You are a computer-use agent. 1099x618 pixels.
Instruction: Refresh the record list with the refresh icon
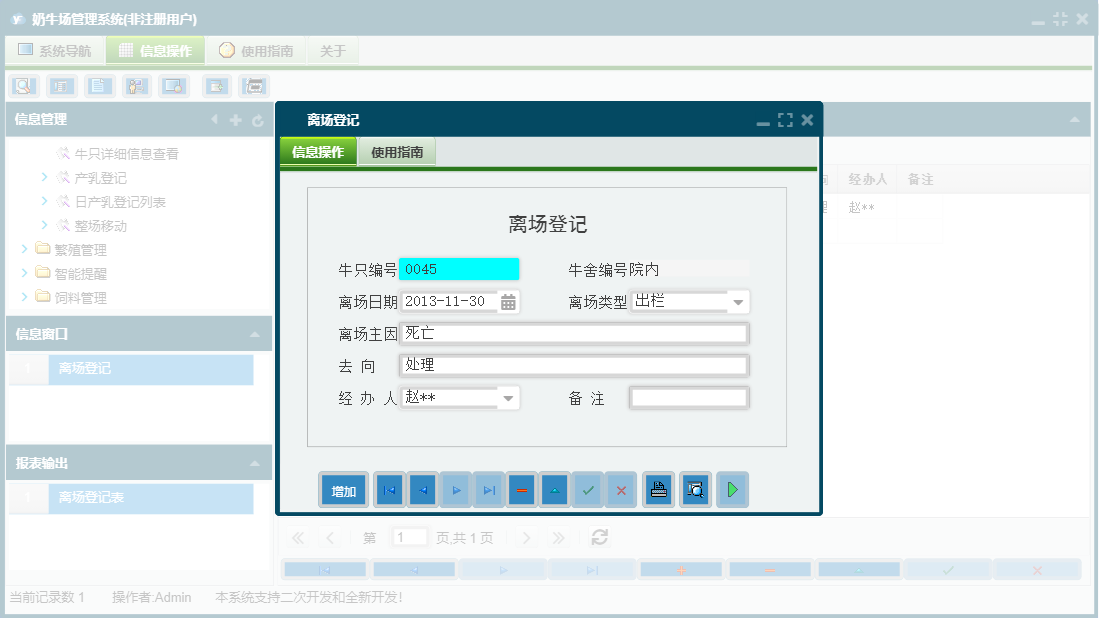[x=599, y=537]
